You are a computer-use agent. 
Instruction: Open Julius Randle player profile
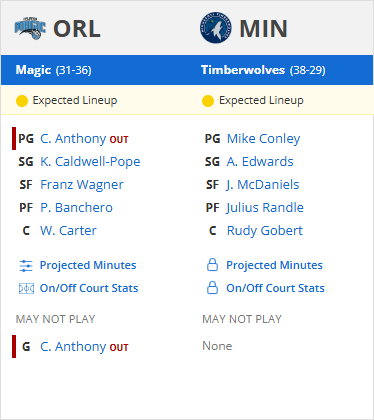[265, 208]
